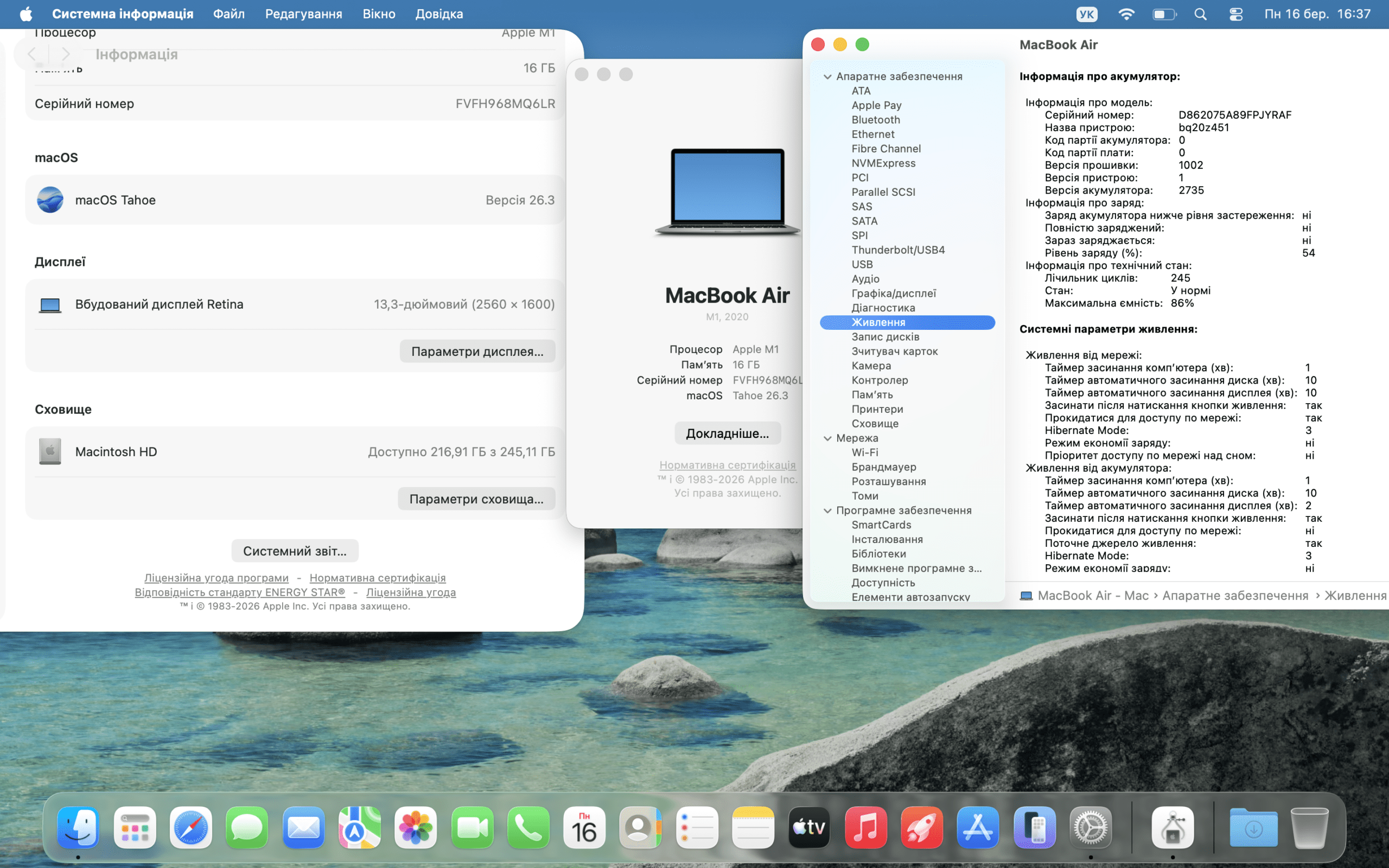Screen dimensions: 1389x868
Task: Switch the УК keyboard input source
Action: [1087, 14]
